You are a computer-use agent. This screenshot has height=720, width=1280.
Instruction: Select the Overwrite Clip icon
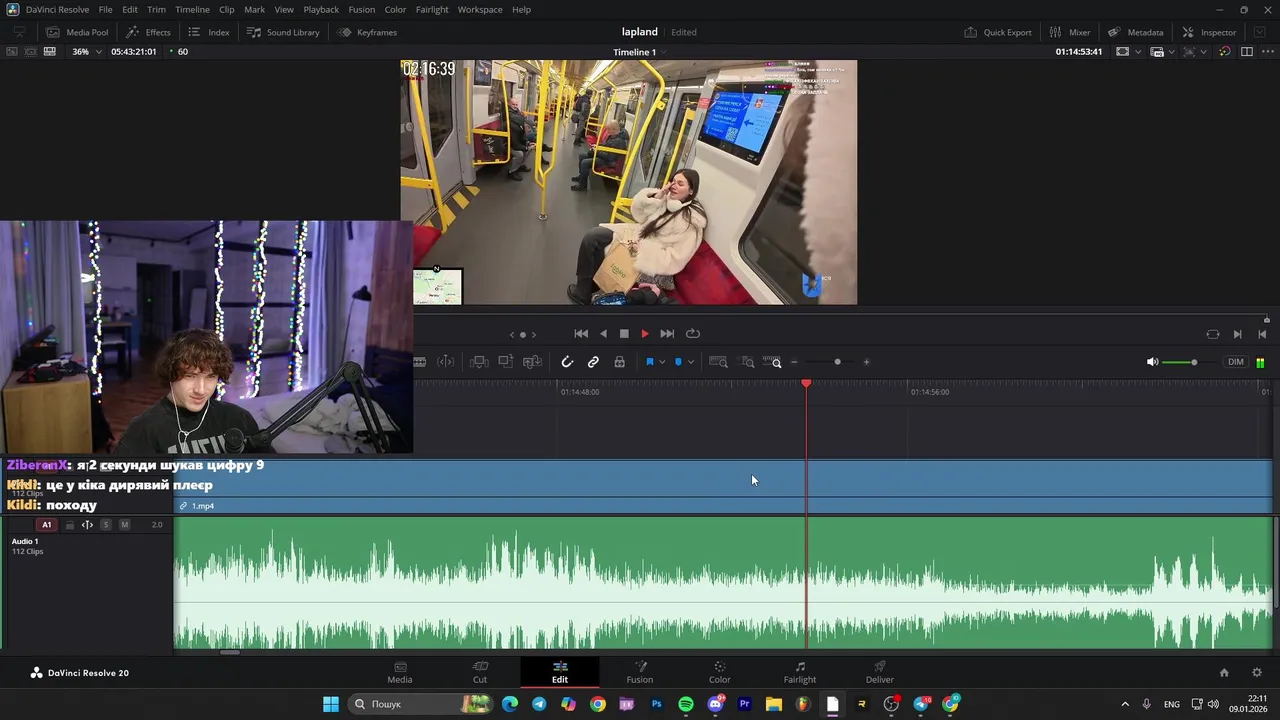506,362
